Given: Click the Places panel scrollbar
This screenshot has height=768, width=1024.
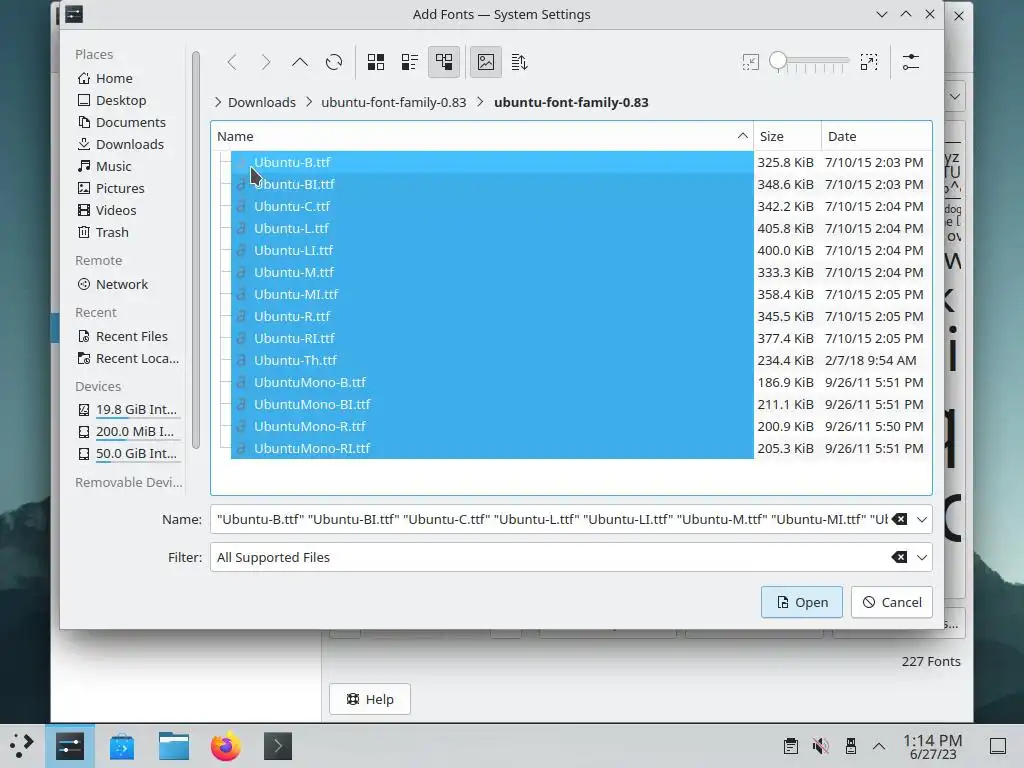Looking at the screenshot, I should 195,251.
